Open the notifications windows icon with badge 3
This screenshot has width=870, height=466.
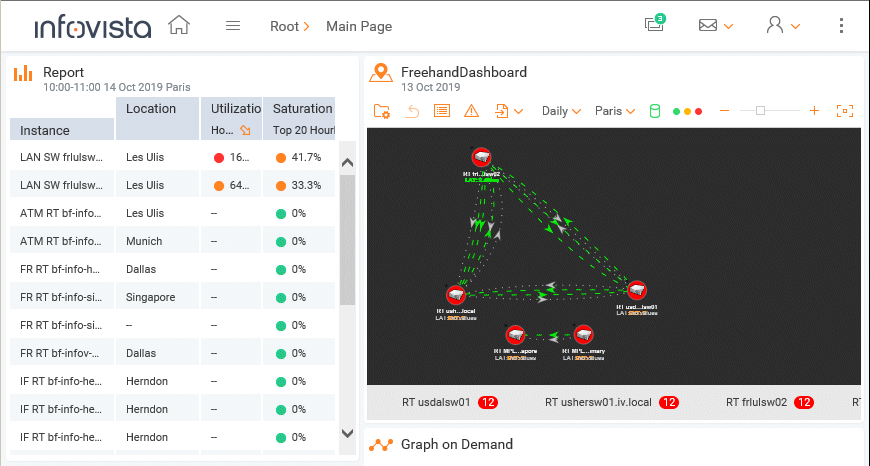click(655, 23)
